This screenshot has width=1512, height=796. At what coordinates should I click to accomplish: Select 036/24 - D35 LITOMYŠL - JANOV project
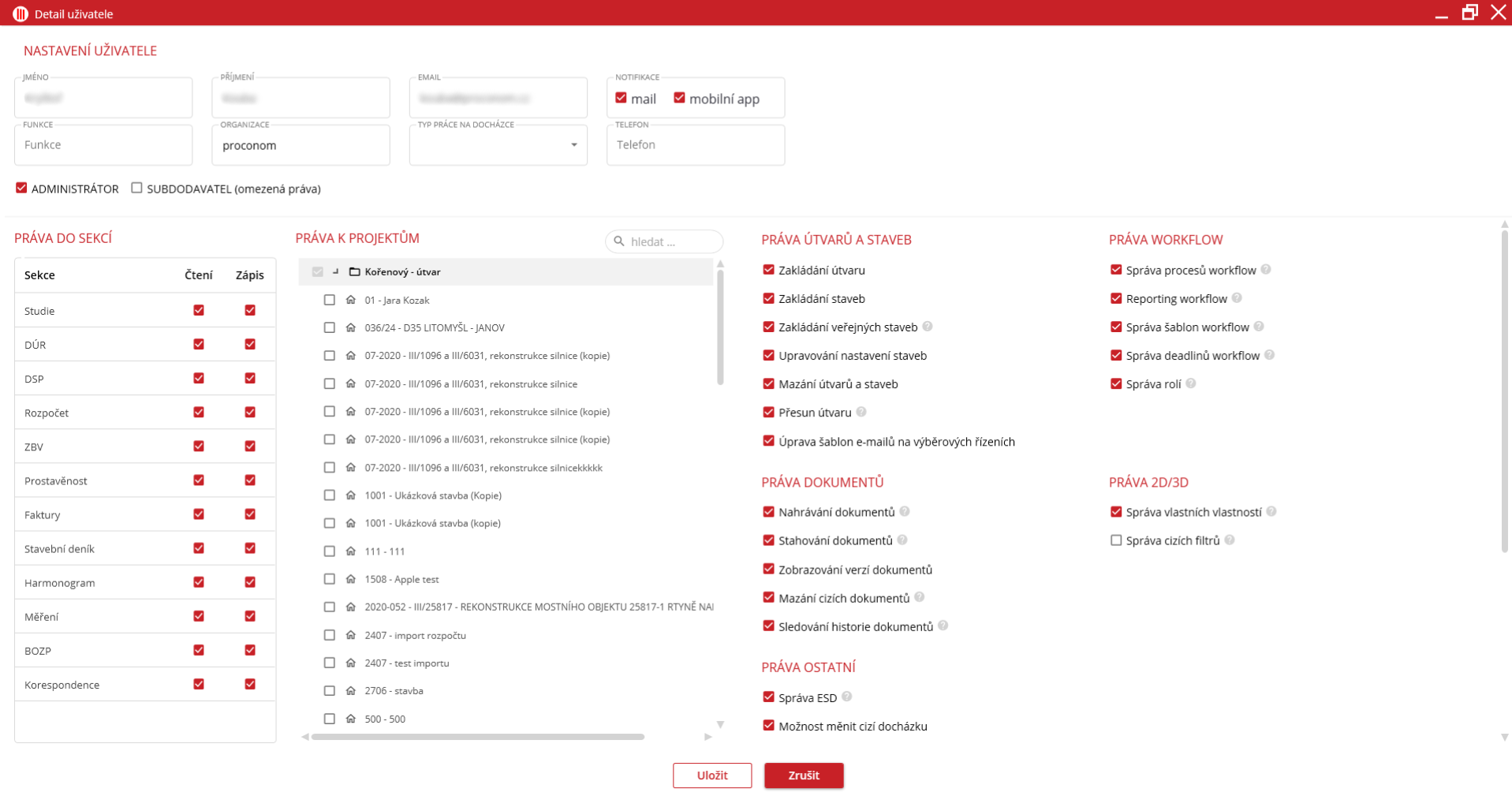coord(330,327)
